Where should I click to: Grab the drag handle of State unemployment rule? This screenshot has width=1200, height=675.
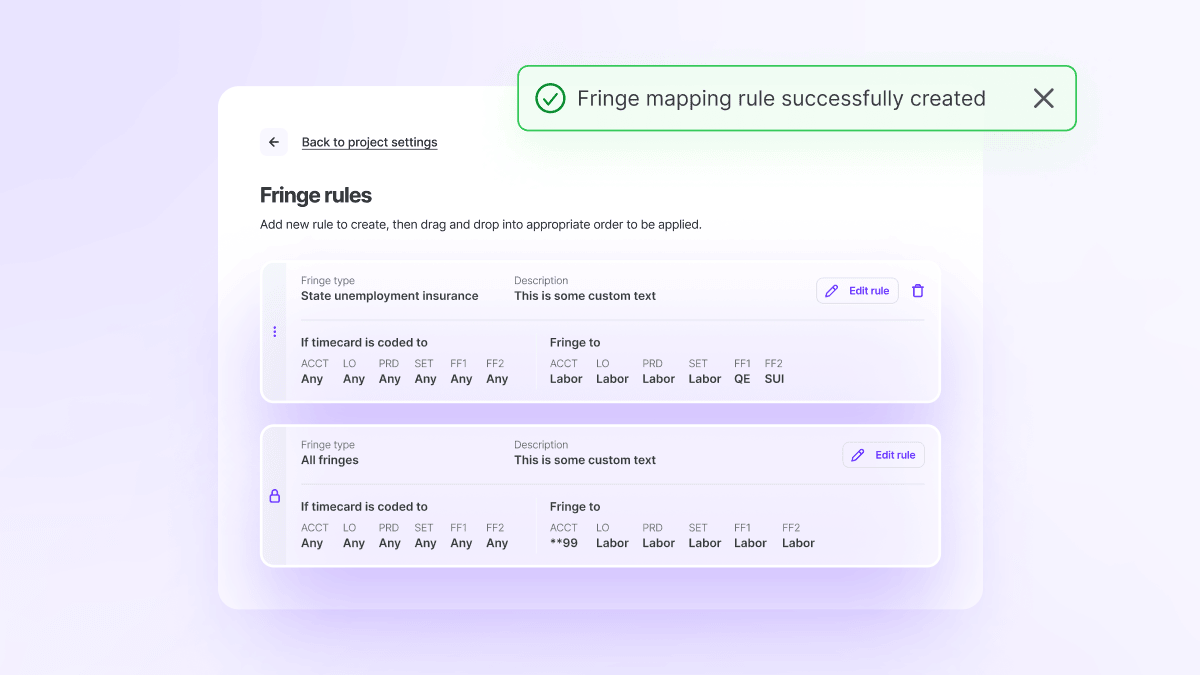pyautogui.click(x=275, y=332)
